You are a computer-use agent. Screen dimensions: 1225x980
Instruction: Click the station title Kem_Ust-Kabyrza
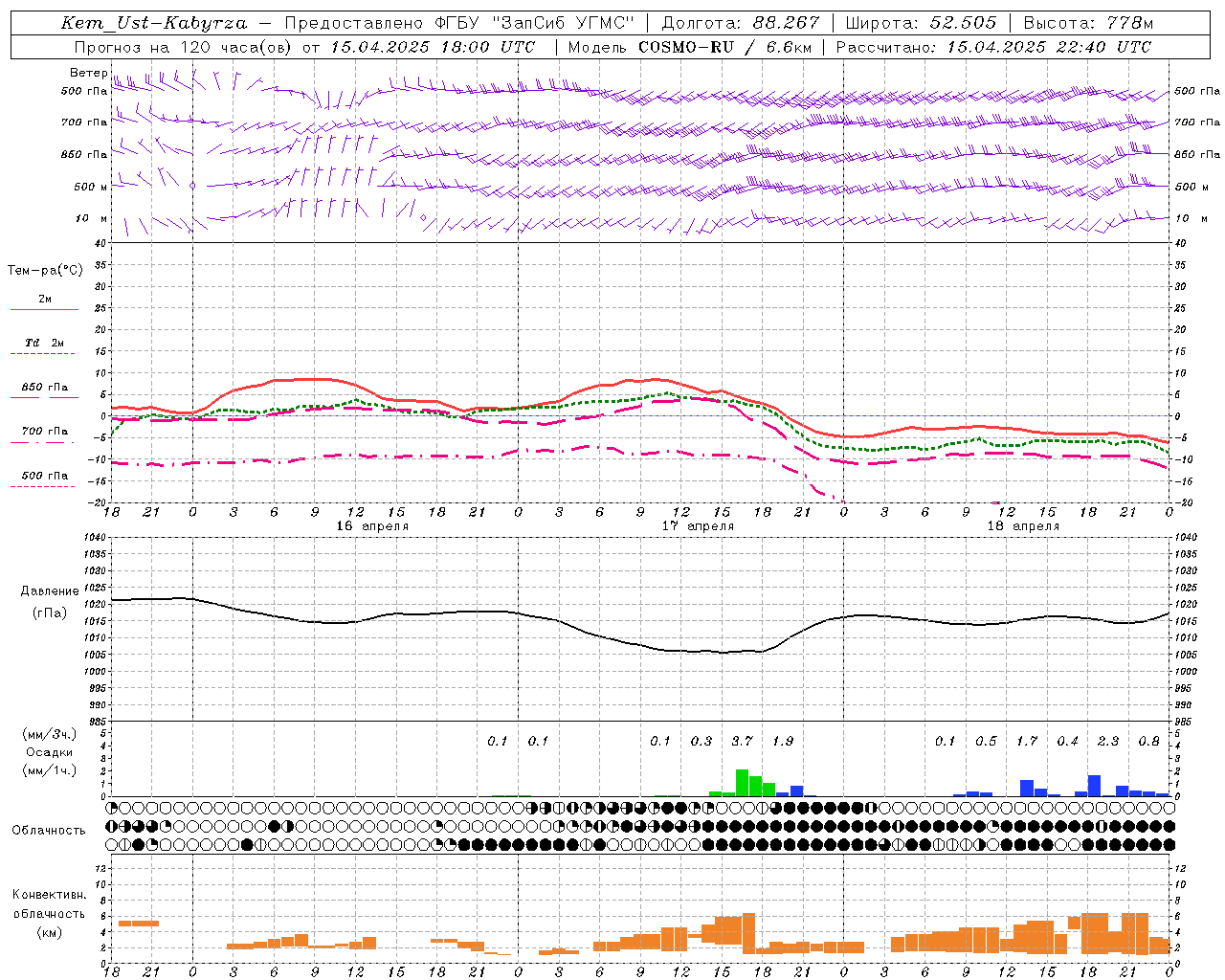154,23
